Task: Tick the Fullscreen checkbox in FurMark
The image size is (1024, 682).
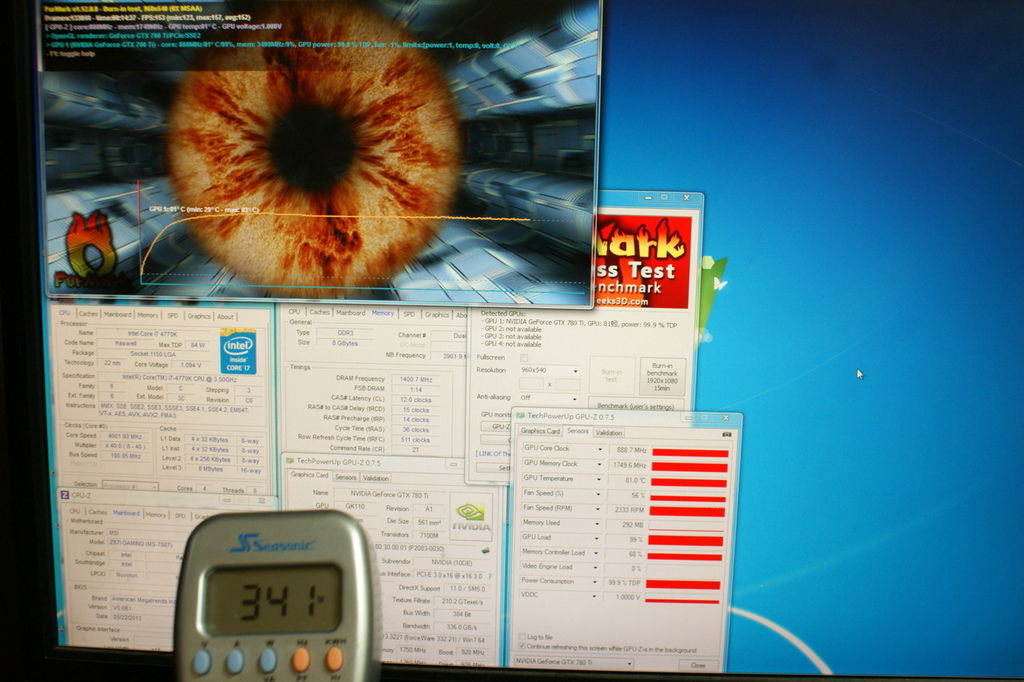Action: [524, 357]
